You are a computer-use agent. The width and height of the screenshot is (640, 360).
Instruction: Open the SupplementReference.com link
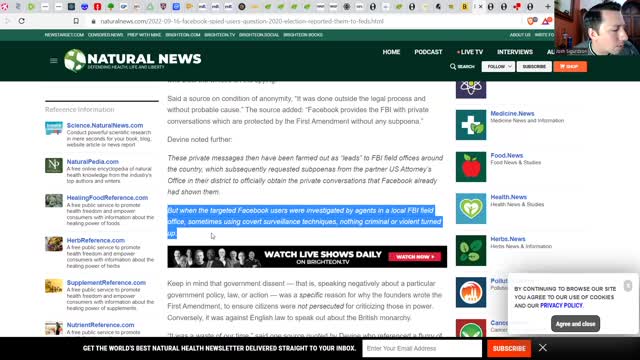106,282
